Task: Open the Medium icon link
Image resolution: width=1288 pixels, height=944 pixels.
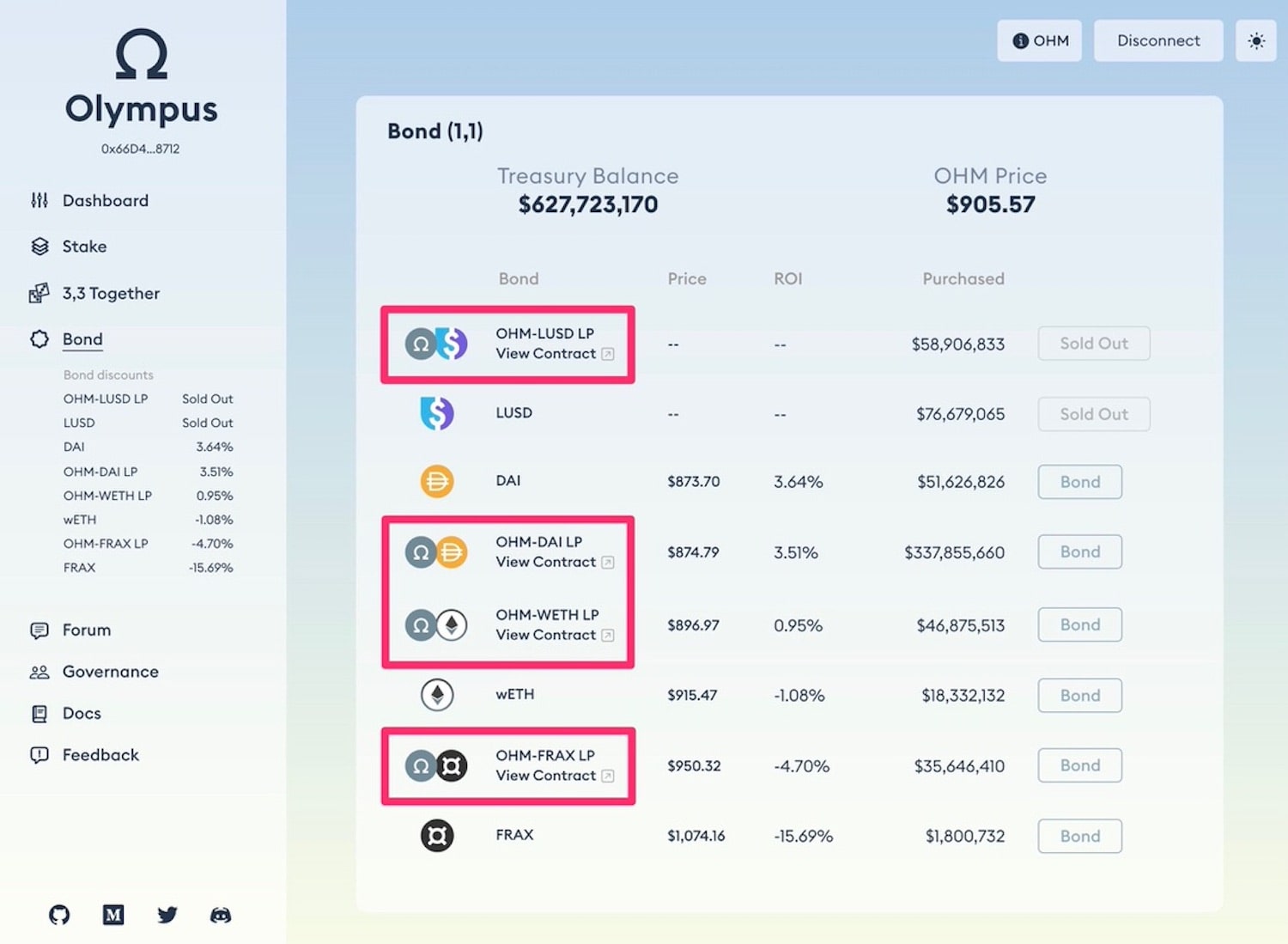Action: [x=113, y=915]
